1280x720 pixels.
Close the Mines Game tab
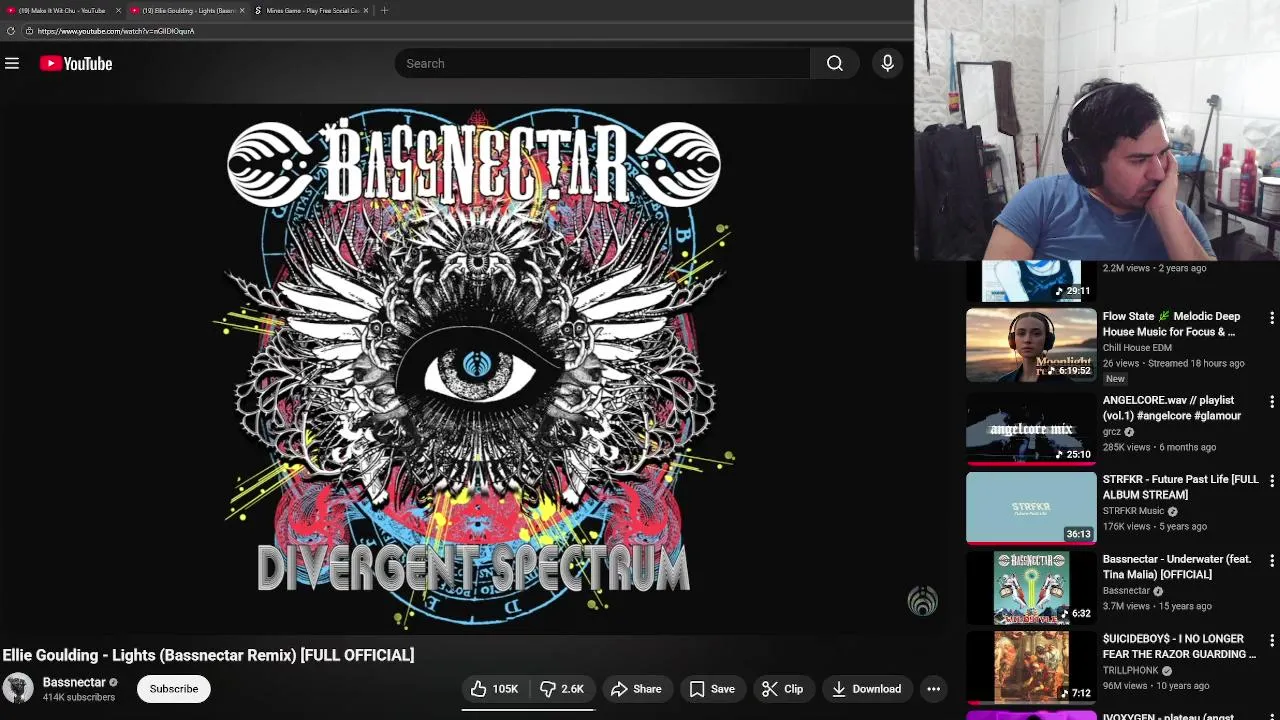coord(366,10)
